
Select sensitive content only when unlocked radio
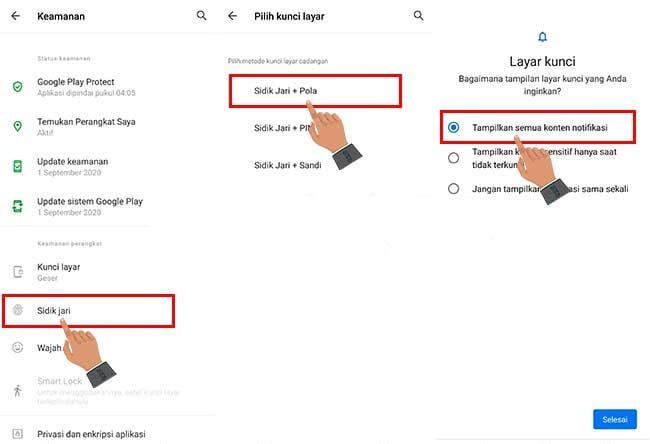(x=454, y=158)
